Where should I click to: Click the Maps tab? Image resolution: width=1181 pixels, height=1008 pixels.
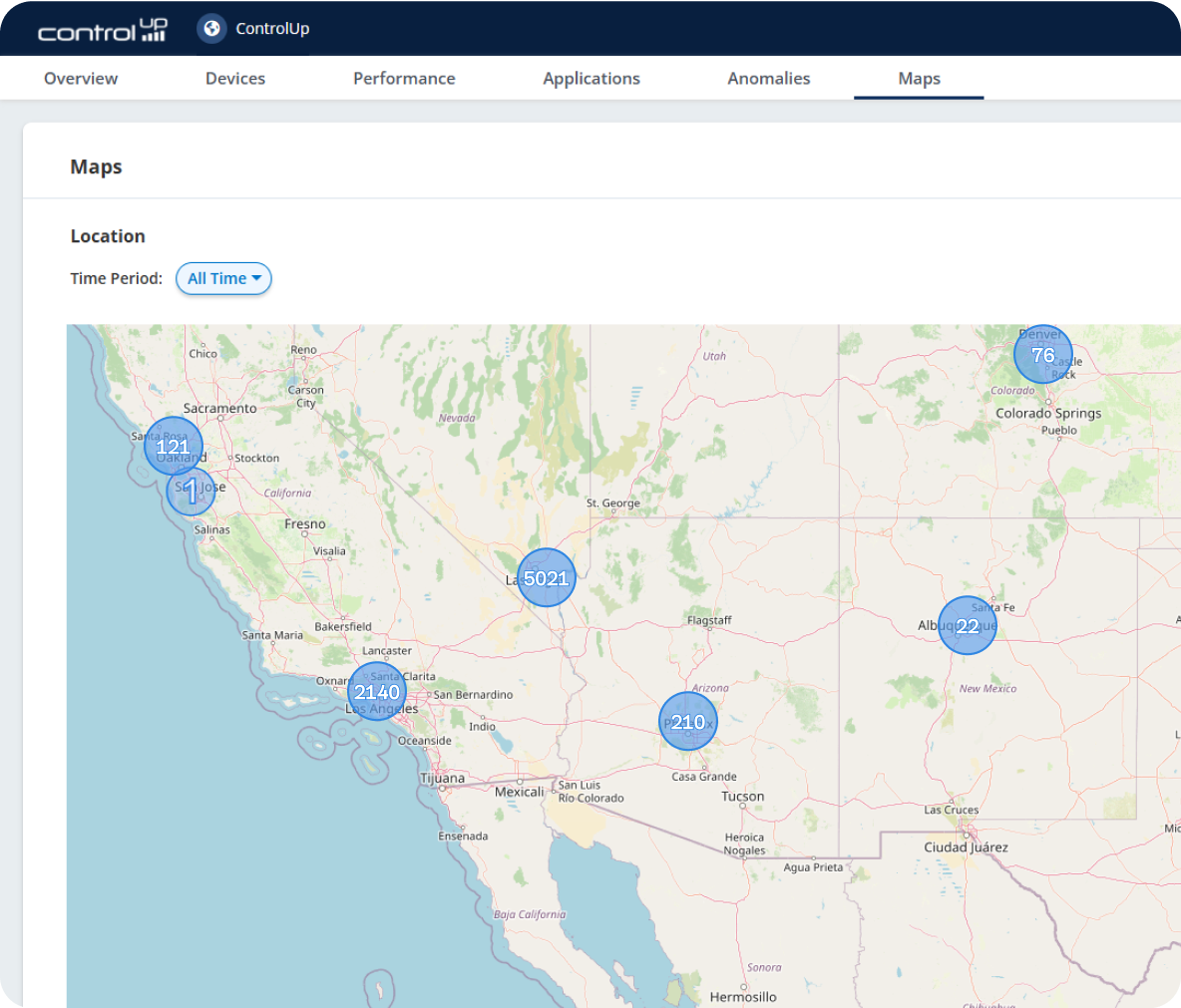point(919,79)
